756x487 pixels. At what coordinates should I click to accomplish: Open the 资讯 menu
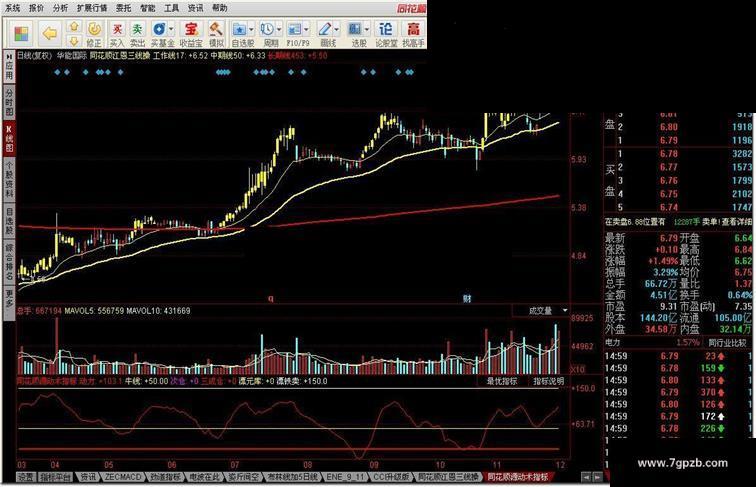point(195,8)
